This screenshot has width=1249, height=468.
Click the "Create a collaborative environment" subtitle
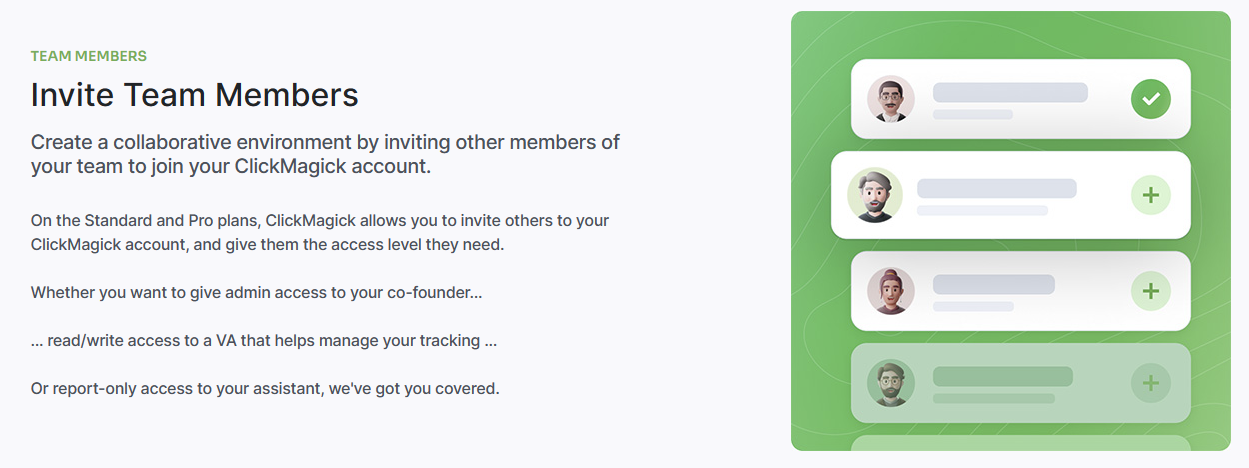coord(325,154)
